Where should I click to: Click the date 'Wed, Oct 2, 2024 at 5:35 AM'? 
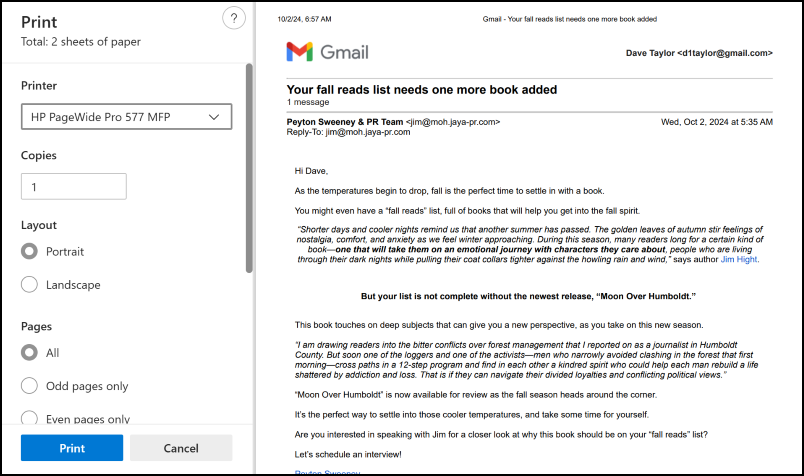[x=716, y=122]
